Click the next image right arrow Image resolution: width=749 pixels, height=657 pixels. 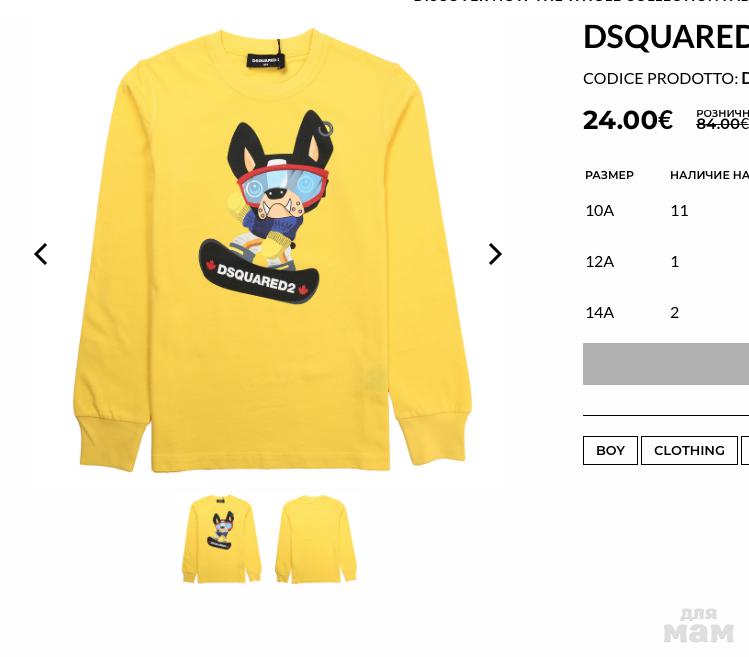click(495, 254)
